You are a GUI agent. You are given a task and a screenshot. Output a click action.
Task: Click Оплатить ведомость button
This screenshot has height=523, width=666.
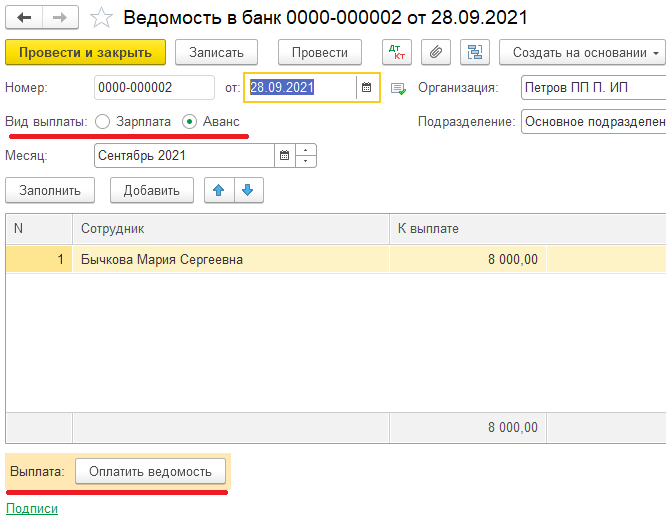(150, 472)
